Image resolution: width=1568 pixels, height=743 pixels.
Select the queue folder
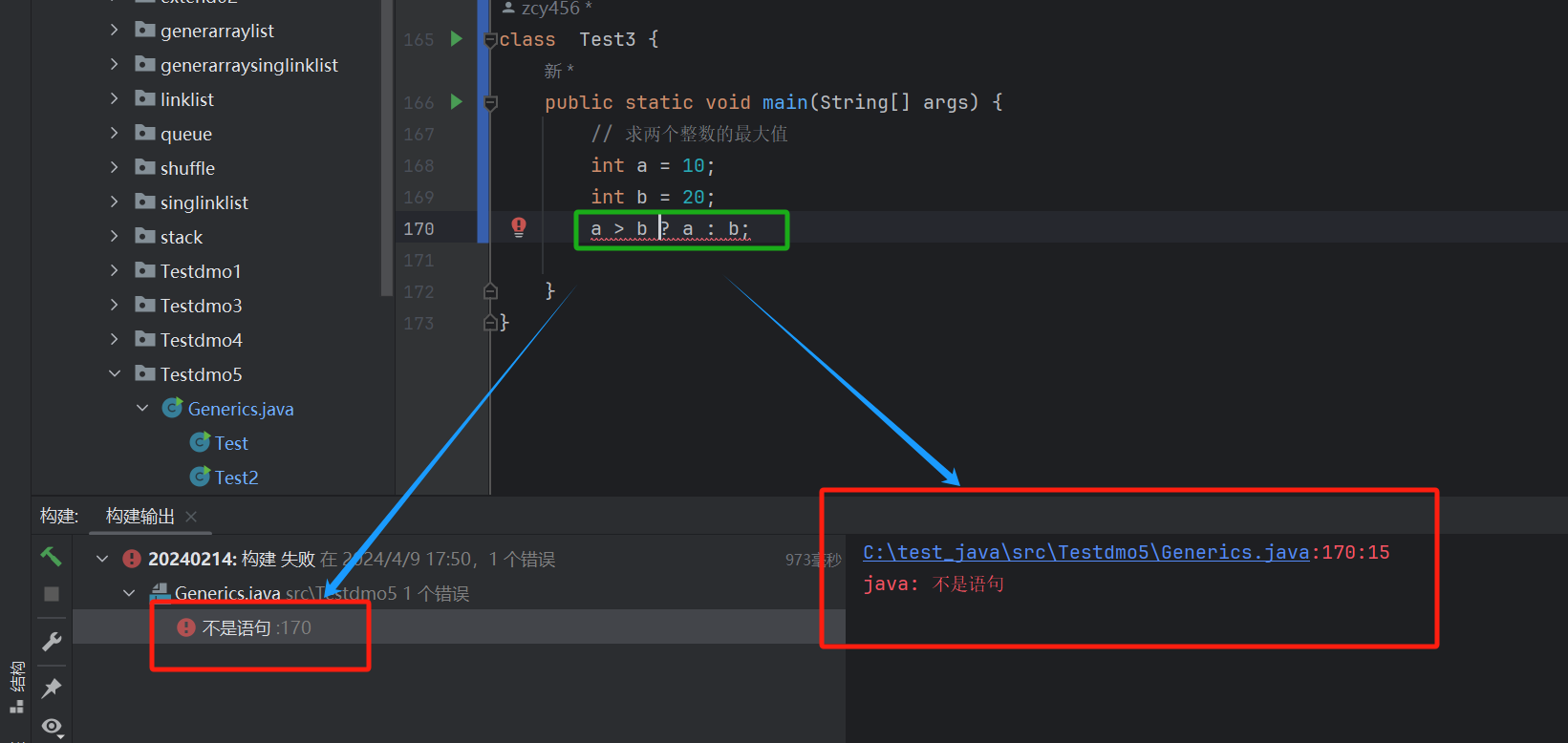pyautogui.click(x=186, y=134)
